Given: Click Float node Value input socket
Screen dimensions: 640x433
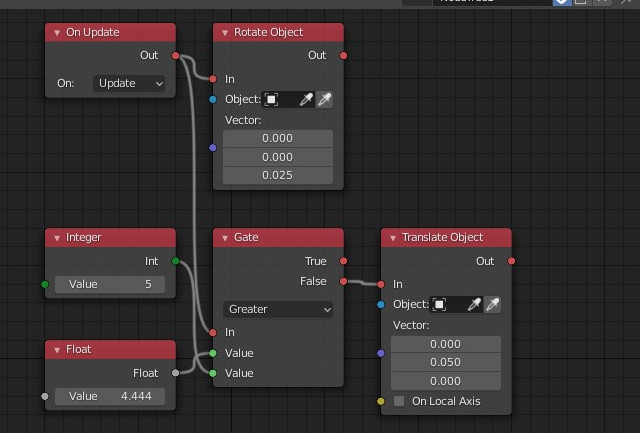Looking at the screenshot, I should click(45, 396).
